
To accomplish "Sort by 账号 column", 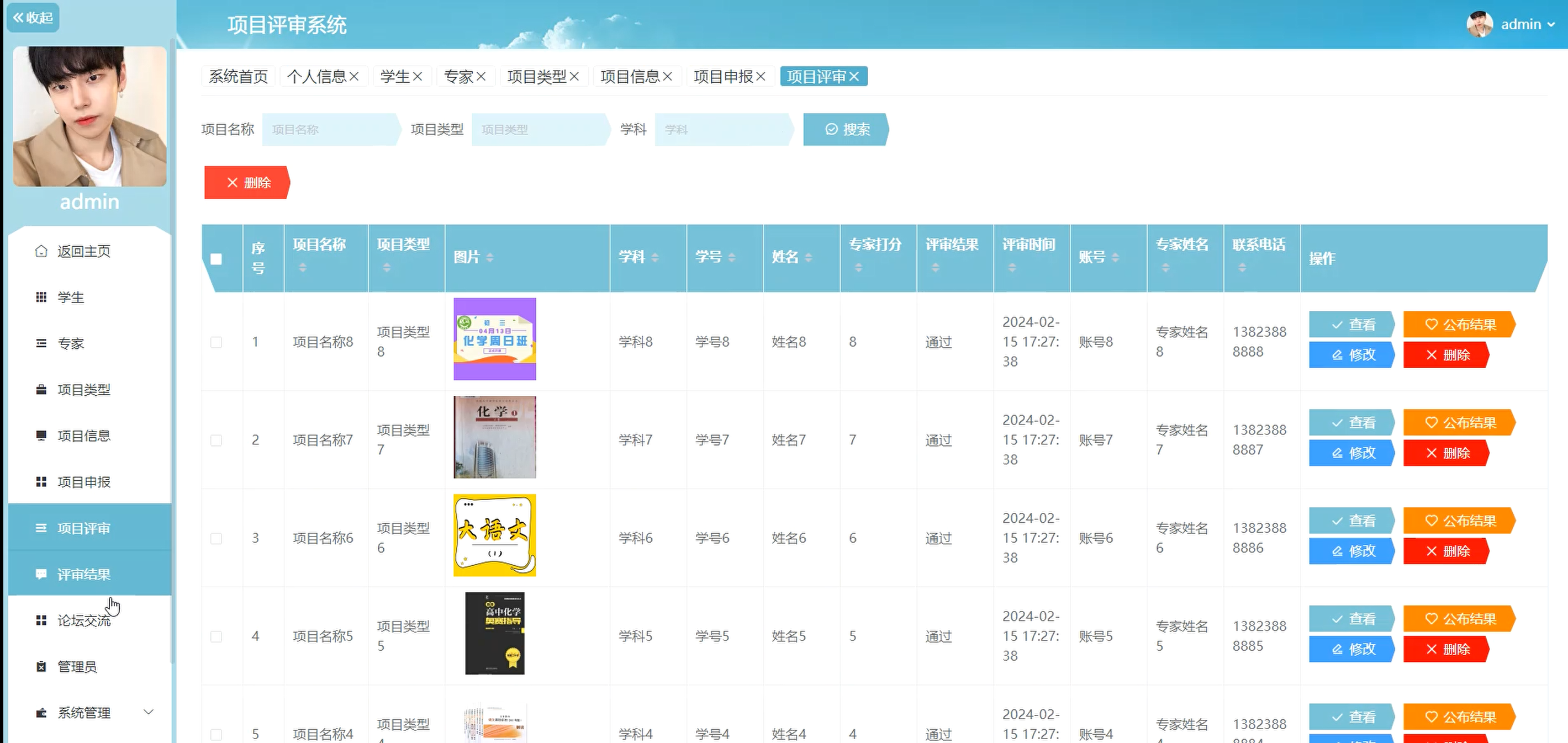I will [1115, 257].
